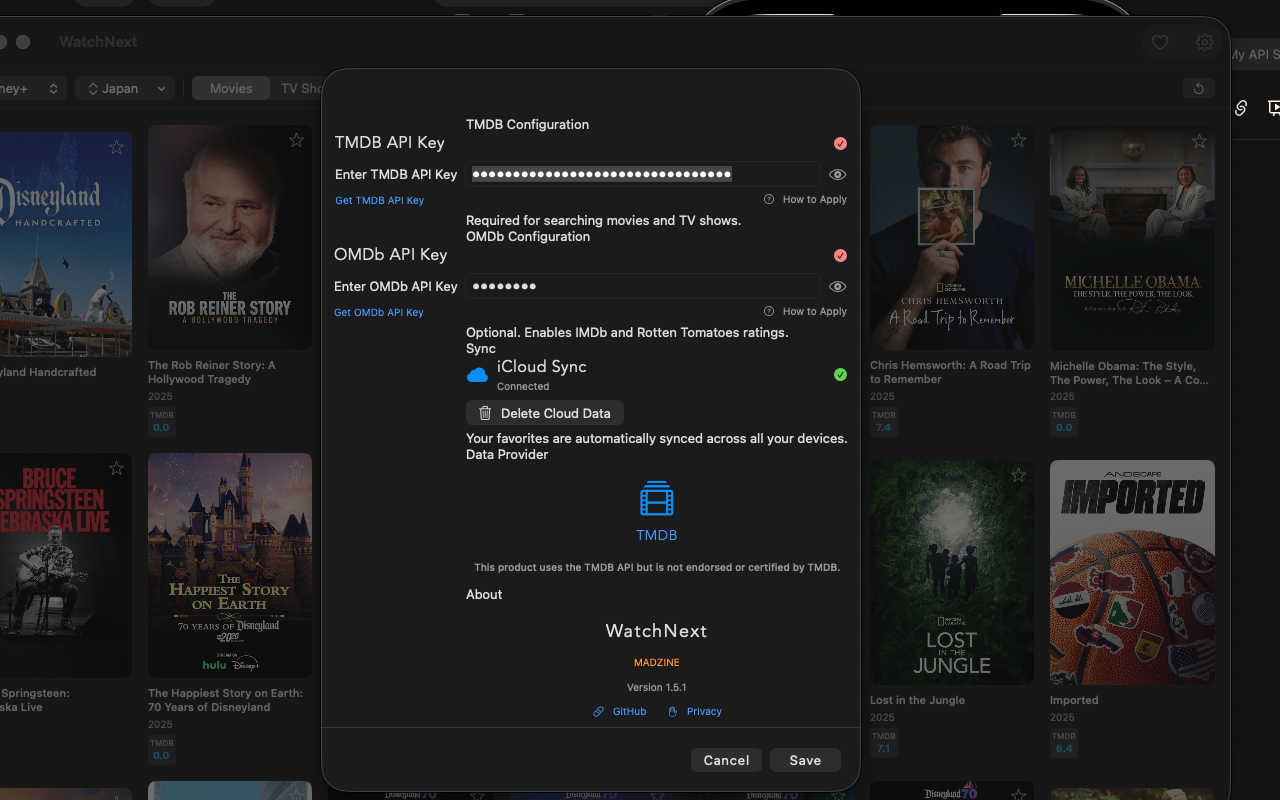
Task: Favorite Lost in the Jungle with star
Action: (x=1018, y=475)
